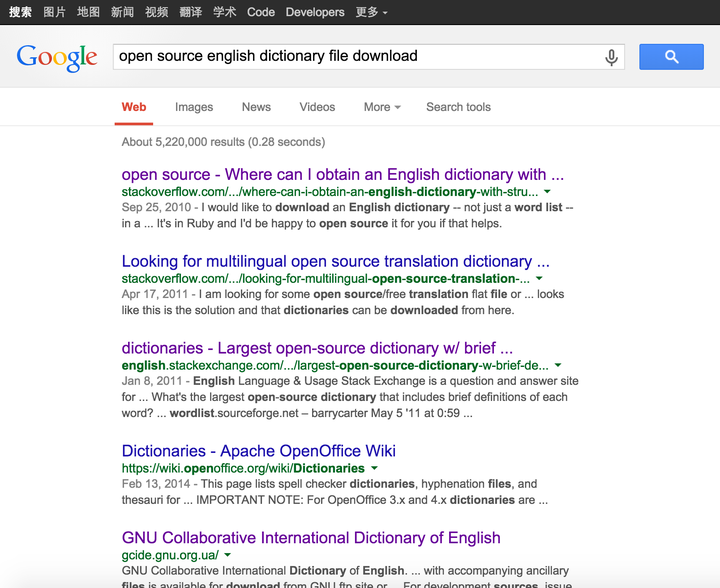
Task: Expand arrow next to english.stackexchange.com URL
Action: (x=558, y=365)
